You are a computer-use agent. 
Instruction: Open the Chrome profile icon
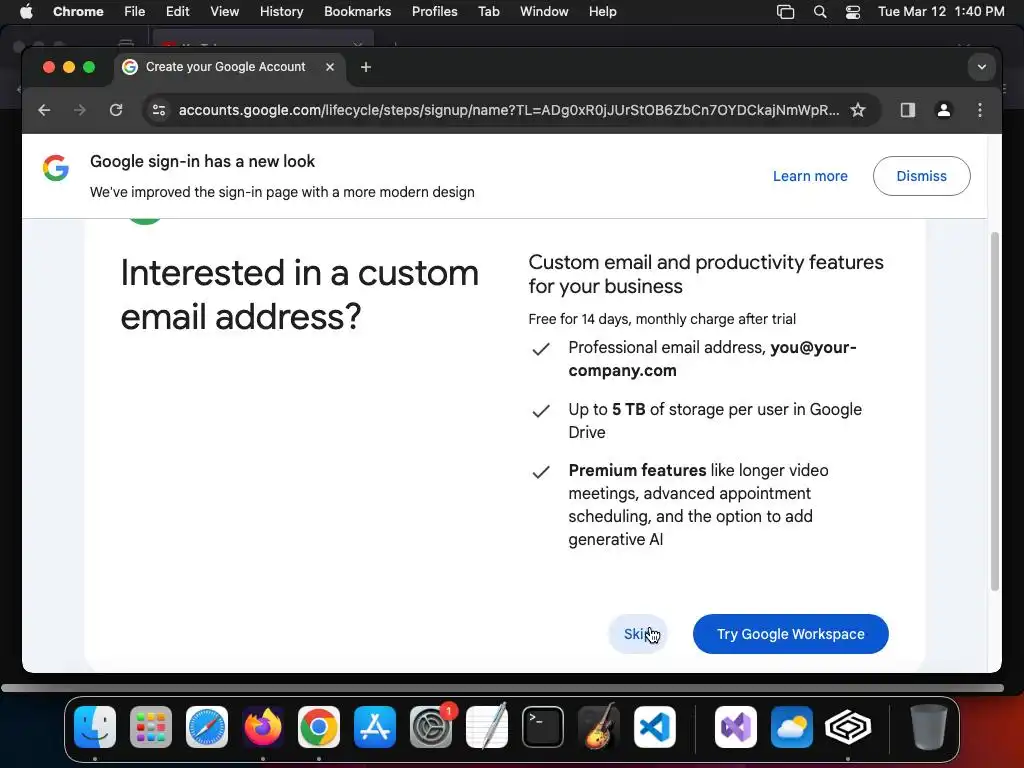click(943, 110)
